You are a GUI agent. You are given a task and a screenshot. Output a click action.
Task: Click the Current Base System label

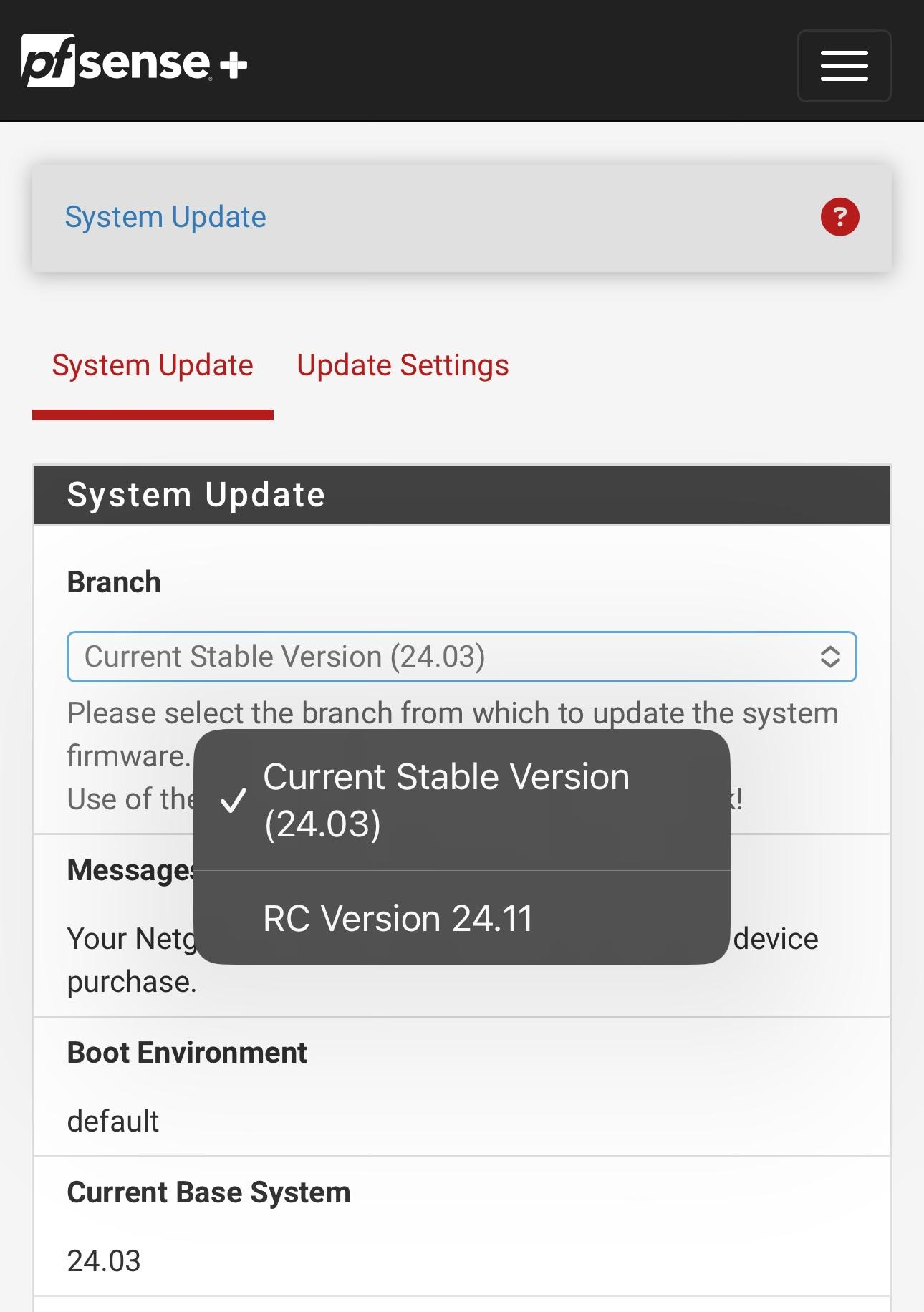[x=208, y=1192]
